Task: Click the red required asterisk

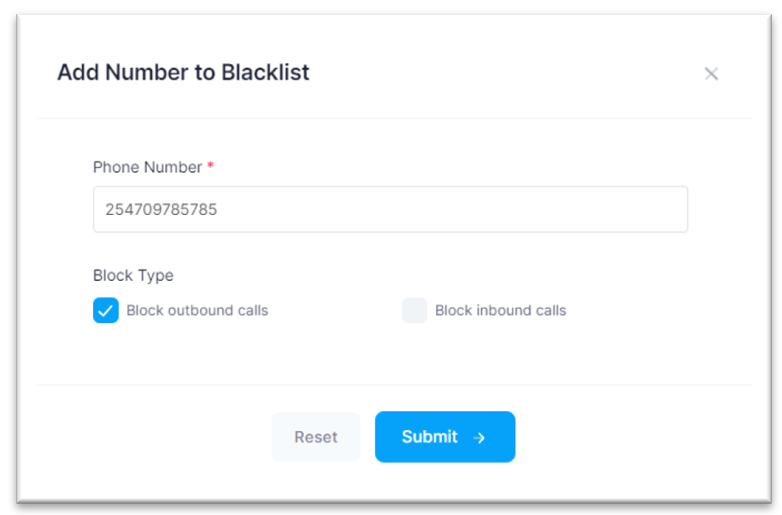Action: click(210, 165)
